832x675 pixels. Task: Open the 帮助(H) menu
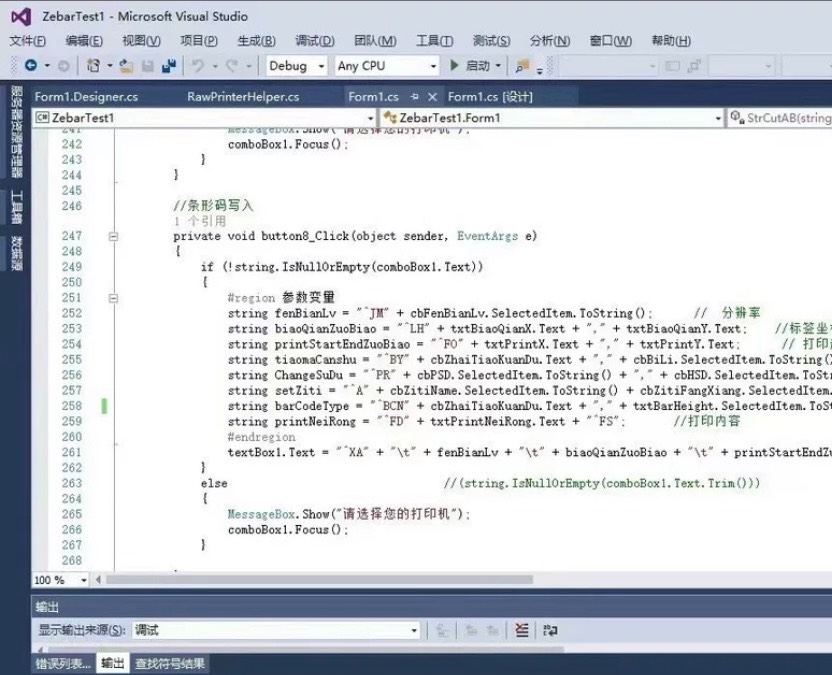tap(671, 41)
